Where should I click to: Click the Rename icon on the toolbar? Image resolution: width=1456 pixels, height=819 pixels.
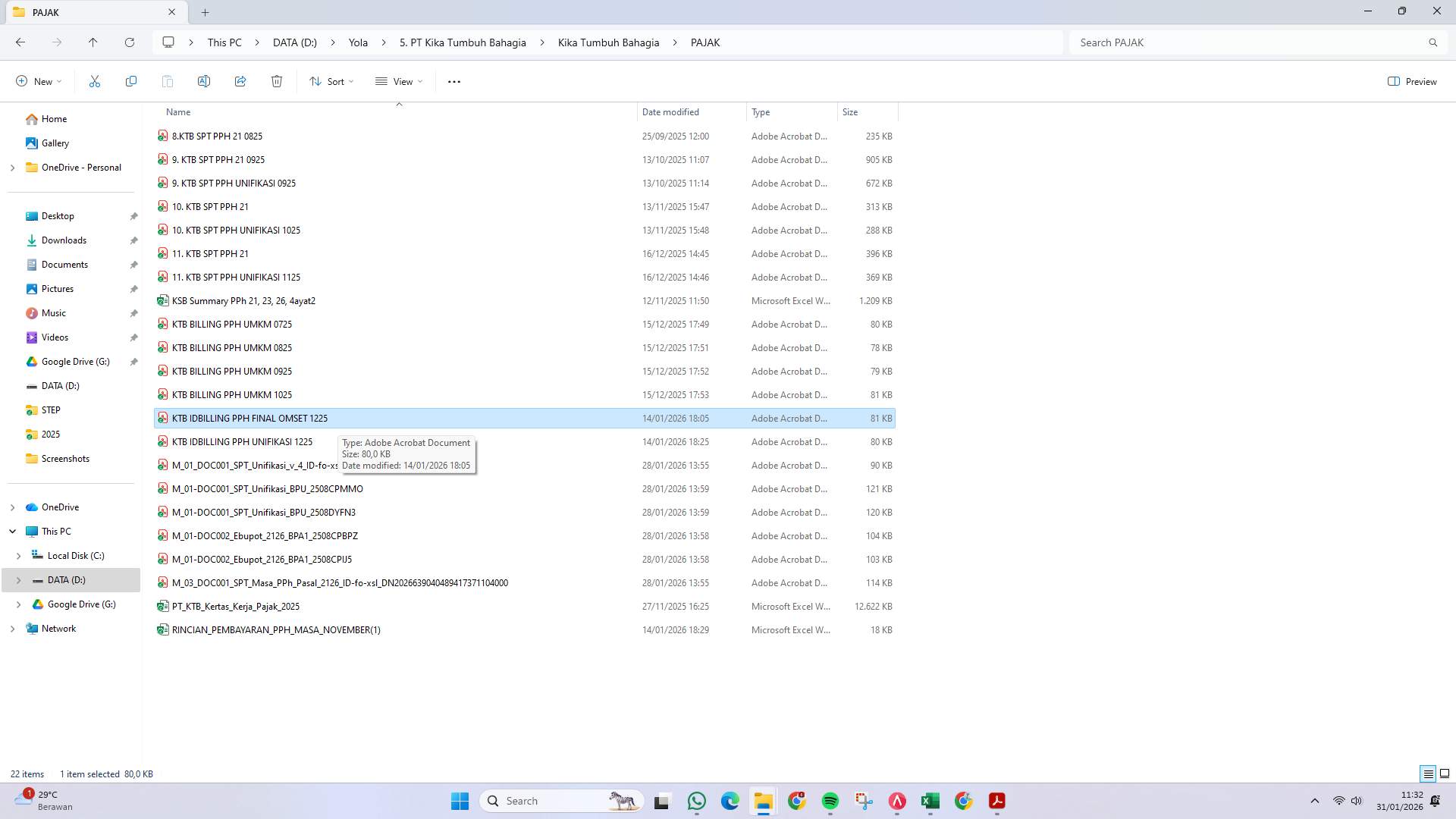click(204, 81)
